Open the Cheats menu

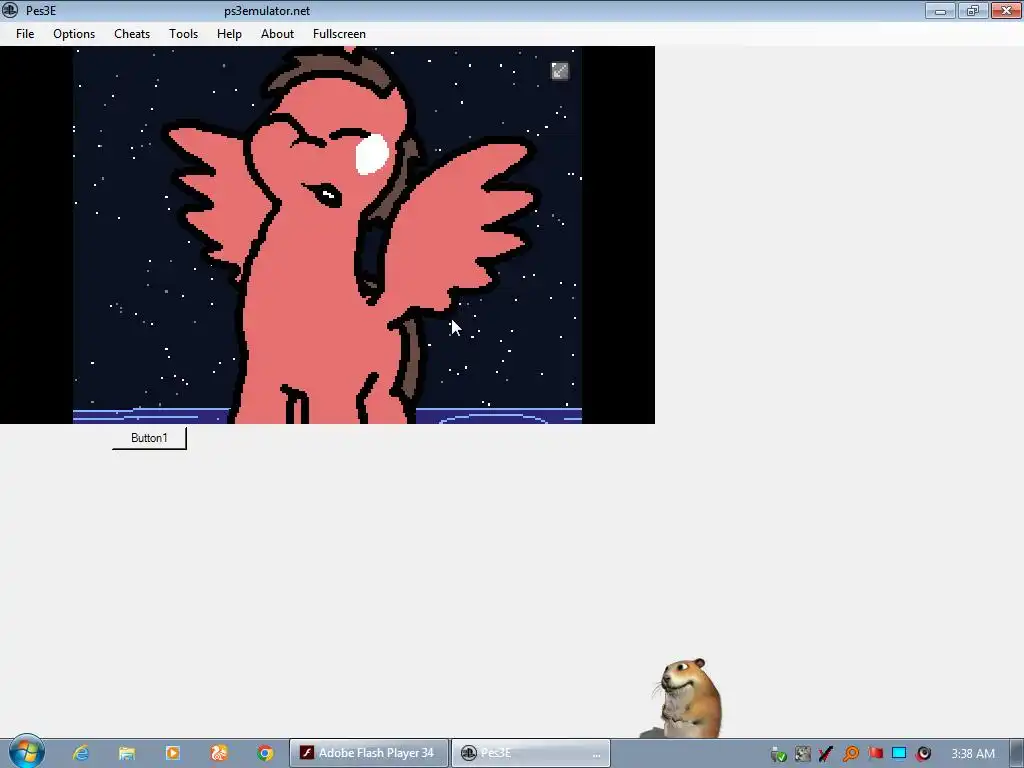click(x=132, y=34)
